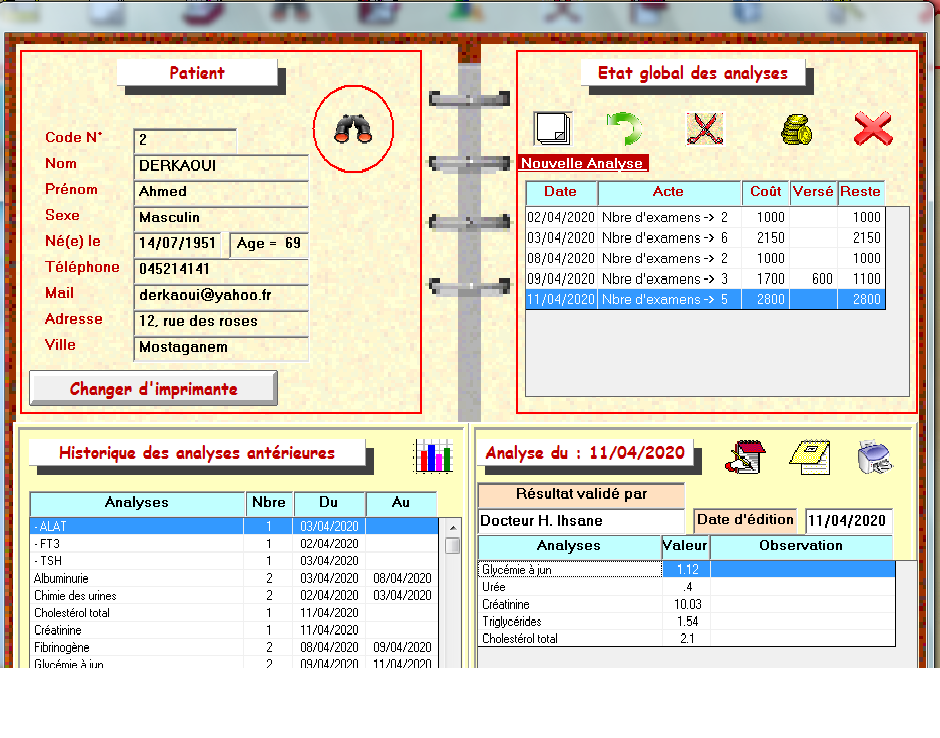940x738 pixels.
Task: Select Glycémie à jun result row
Action: click(687, 570)
